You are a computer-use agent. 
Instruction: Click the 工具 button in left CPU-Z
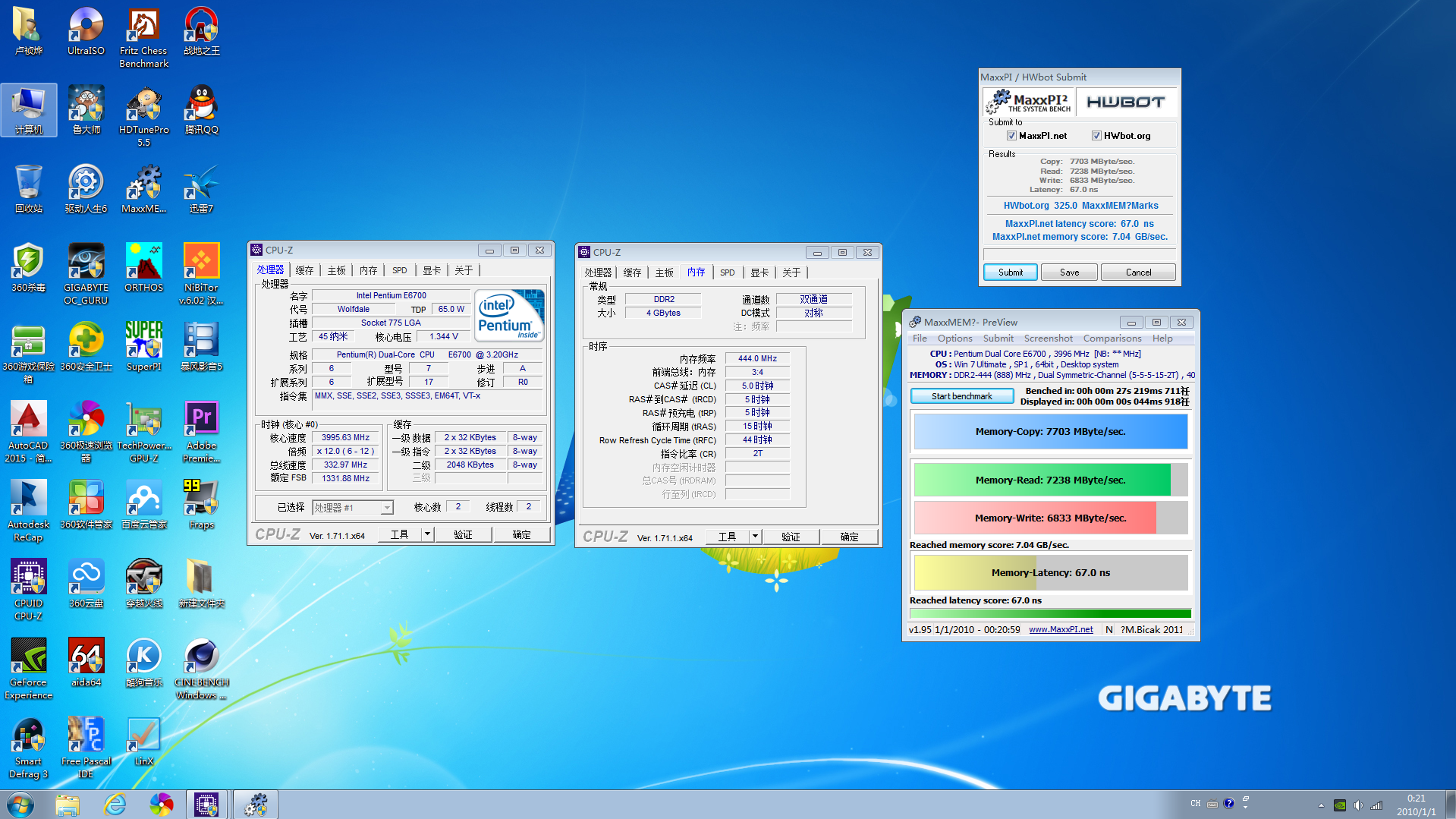pyautogui.click(x=400, y=534)
